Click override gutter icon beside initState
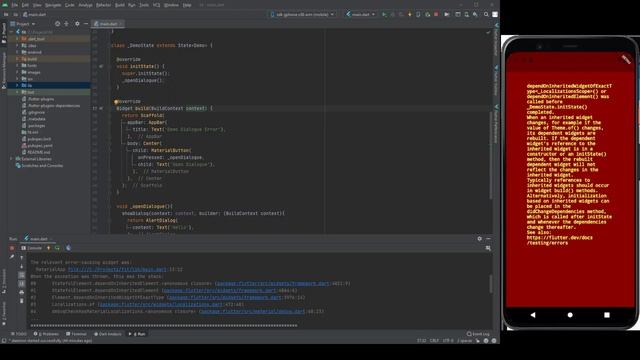The width and height of the screenshot is (640, 360). click(x=101, y=66)
